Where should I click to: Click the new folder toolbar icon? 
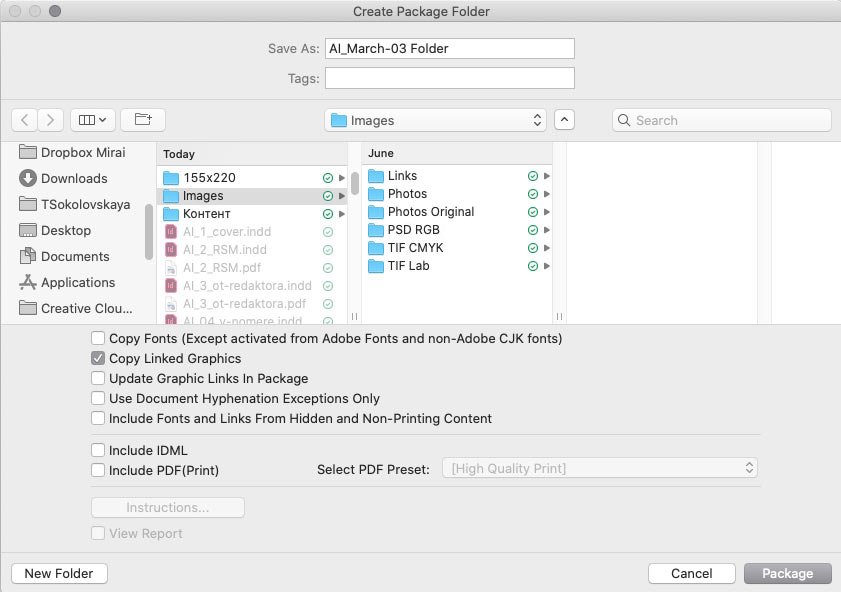(143, 120)
